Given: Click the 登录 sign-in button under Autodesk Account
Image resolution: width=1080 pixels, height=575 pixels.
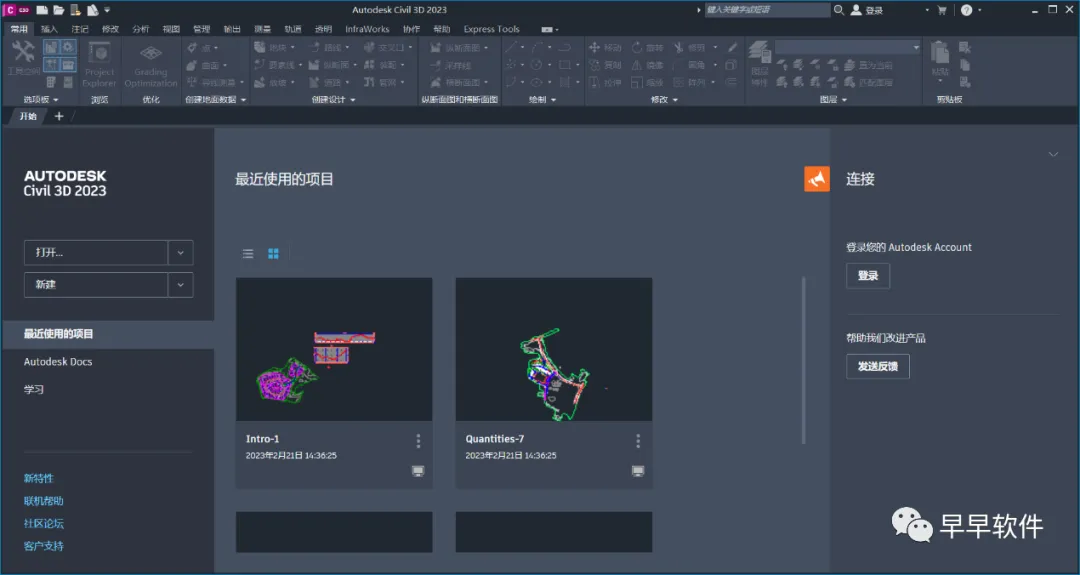Looking at the screenshot, I should pyautogui.click(x=868, y=275).
